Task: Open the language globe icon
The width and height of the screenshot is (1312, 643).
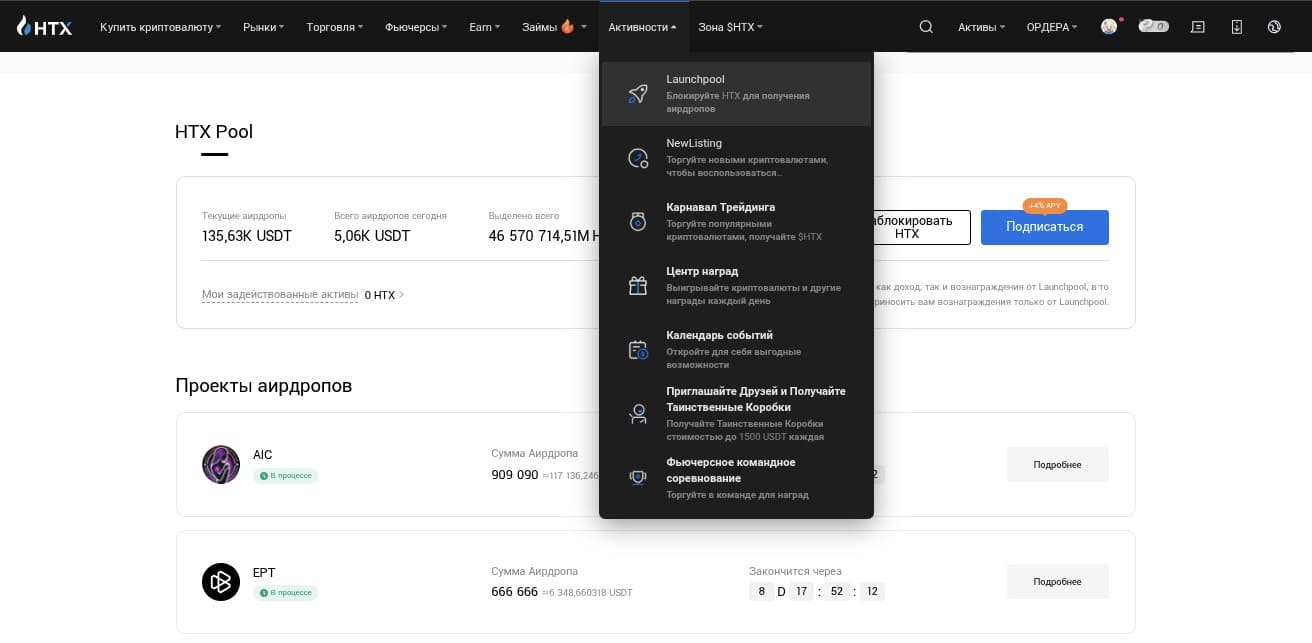Action: point(1274,27)
